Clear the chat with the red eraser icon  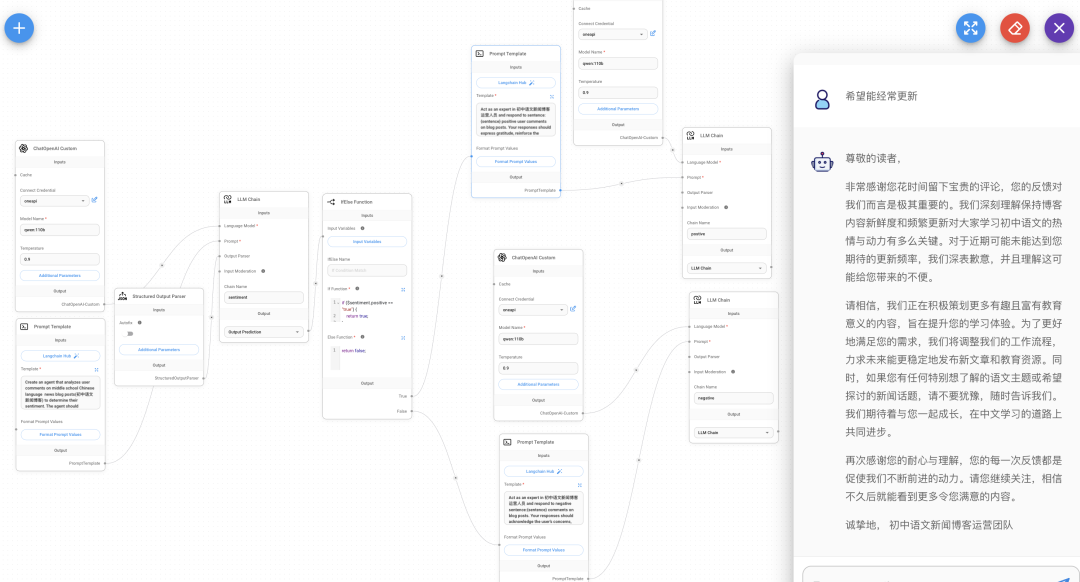pos(1014,28)
